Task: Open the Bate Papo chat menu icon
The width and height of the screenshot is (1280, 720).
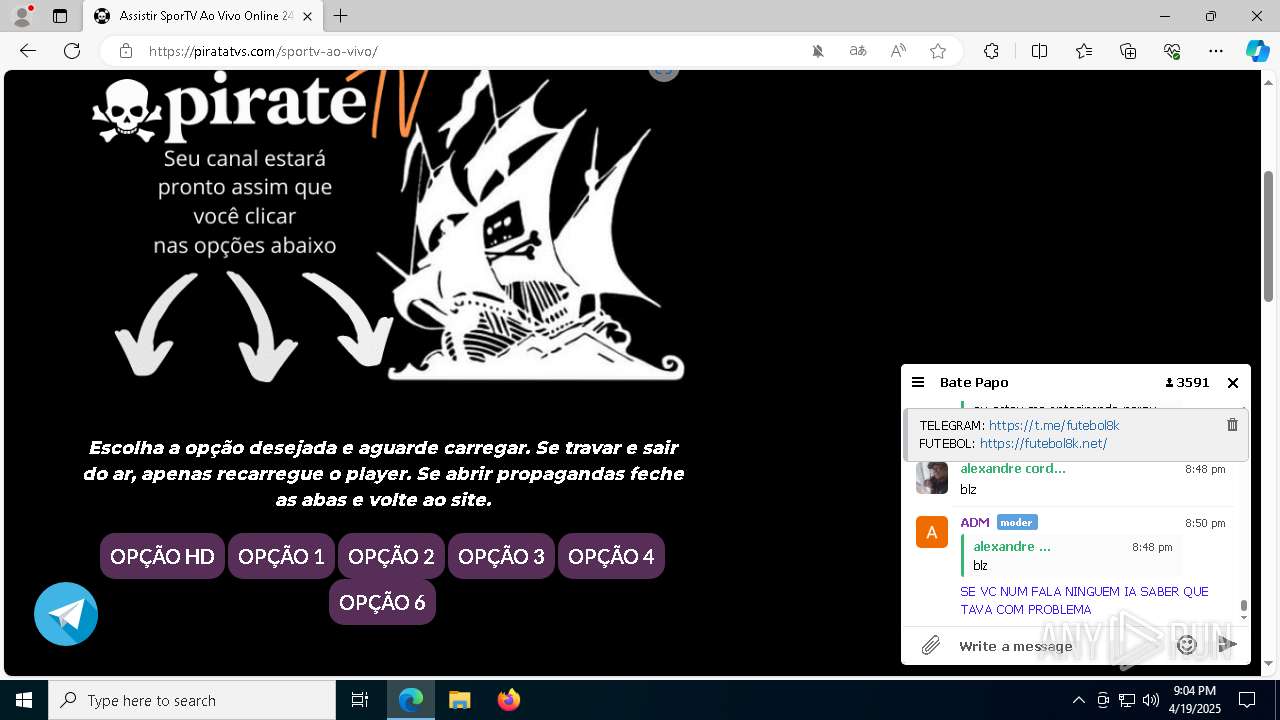Action: (918, 382)
